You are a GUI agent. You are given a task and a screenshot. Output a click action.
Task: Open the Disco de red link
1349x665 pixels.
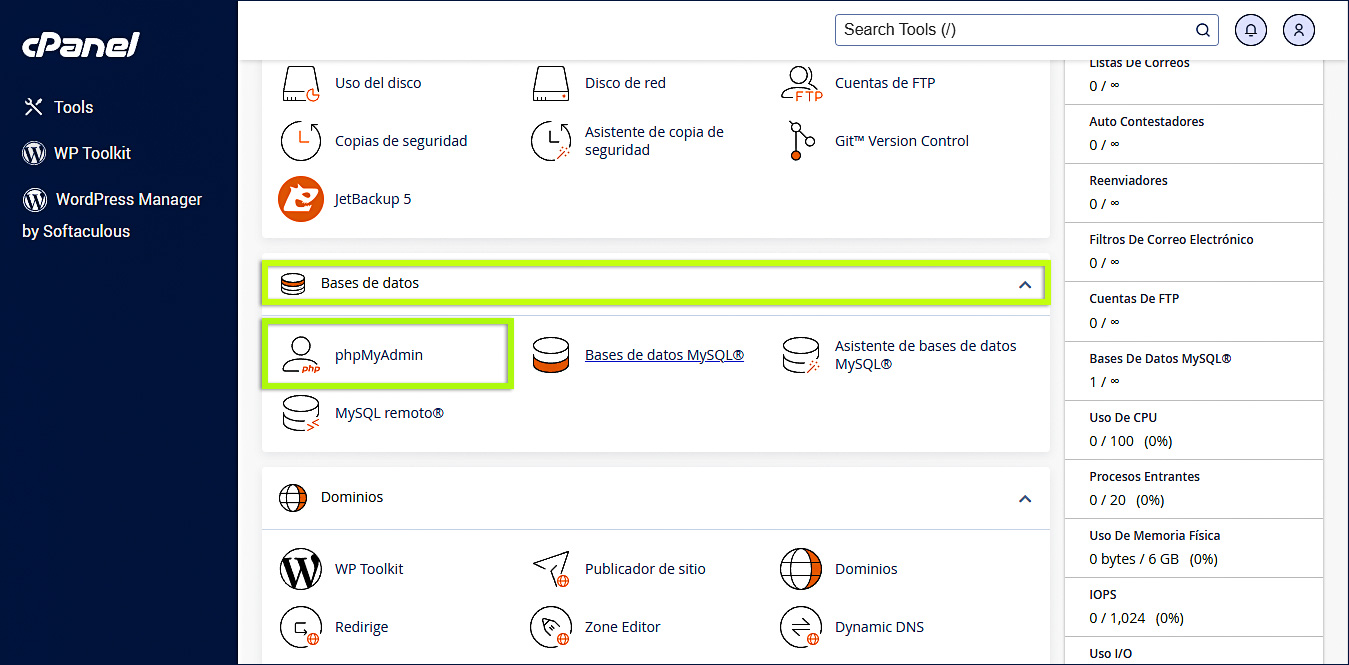[x=625, y=83]
